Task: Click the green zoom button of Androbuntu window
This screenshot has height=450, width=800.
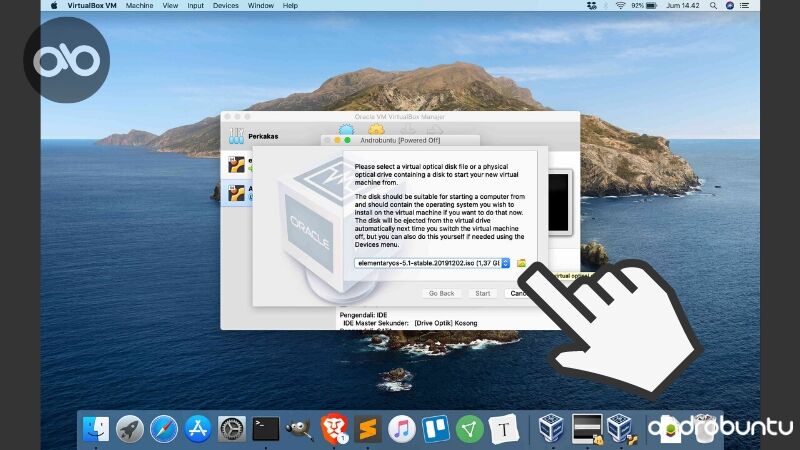Action: pyautogui.click(x=347, y=140)
